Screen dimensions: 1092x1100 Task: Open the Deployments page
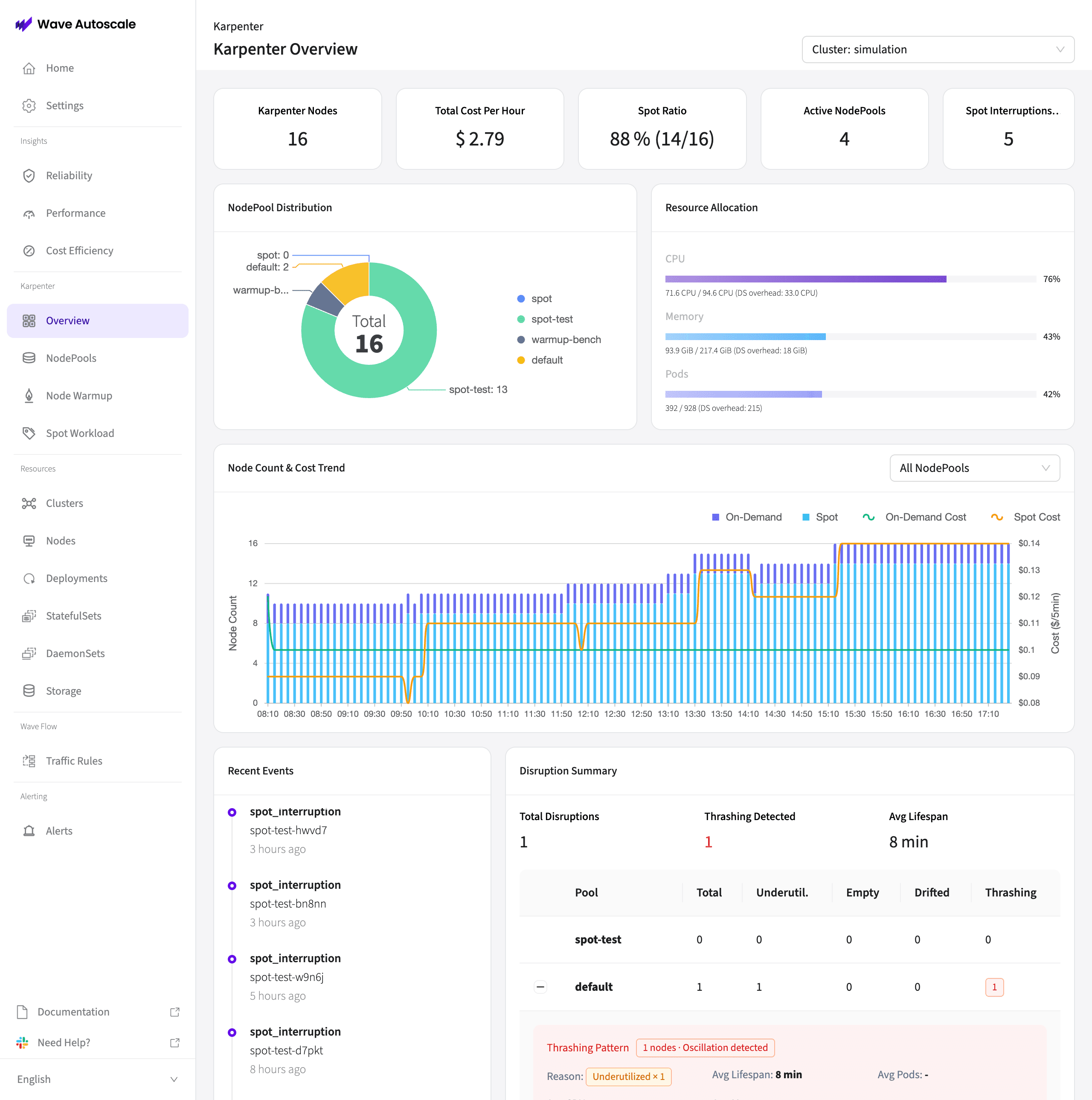(x=98, y=579)
